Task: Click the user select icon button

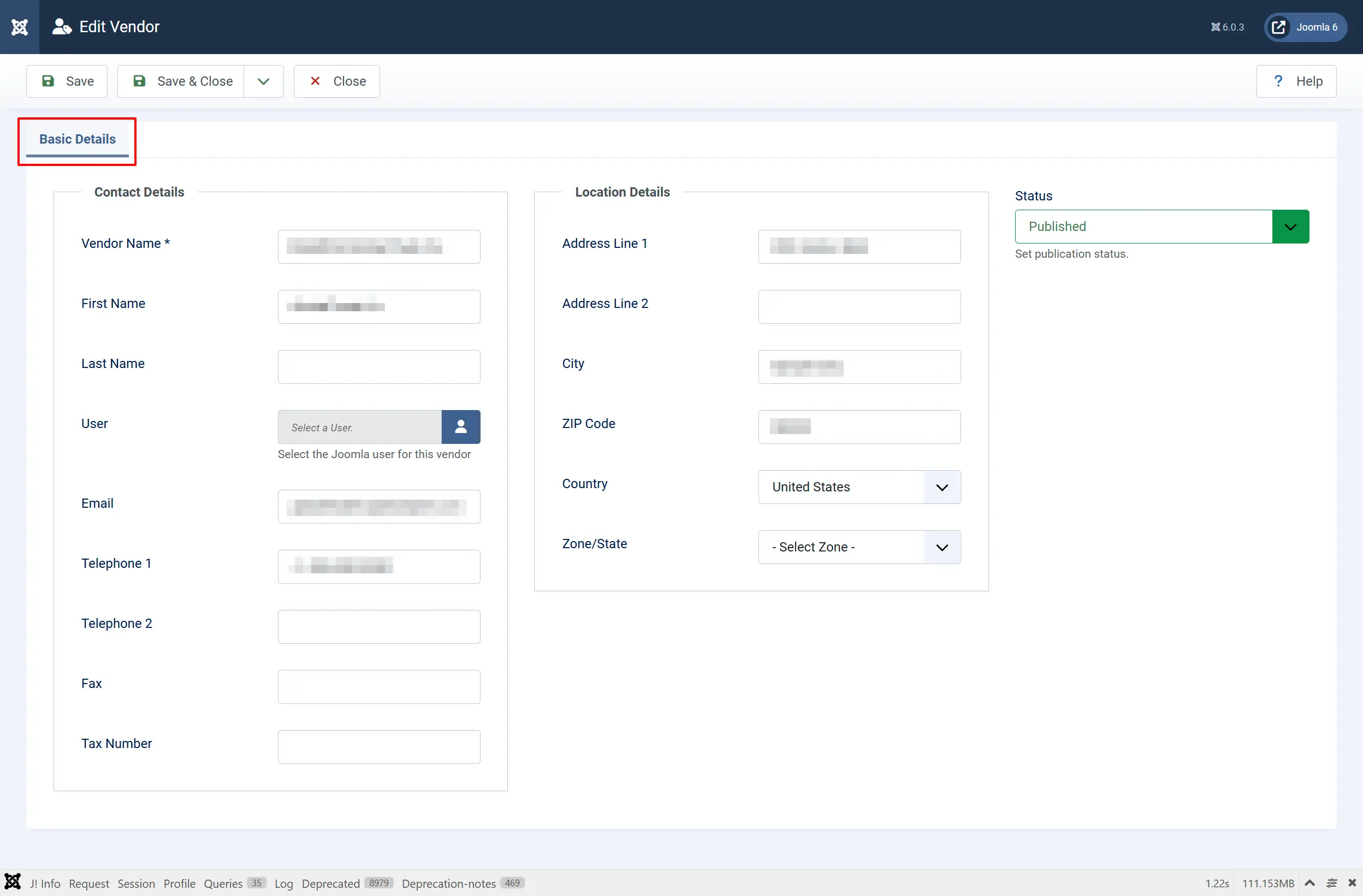Action: [461, 427]
